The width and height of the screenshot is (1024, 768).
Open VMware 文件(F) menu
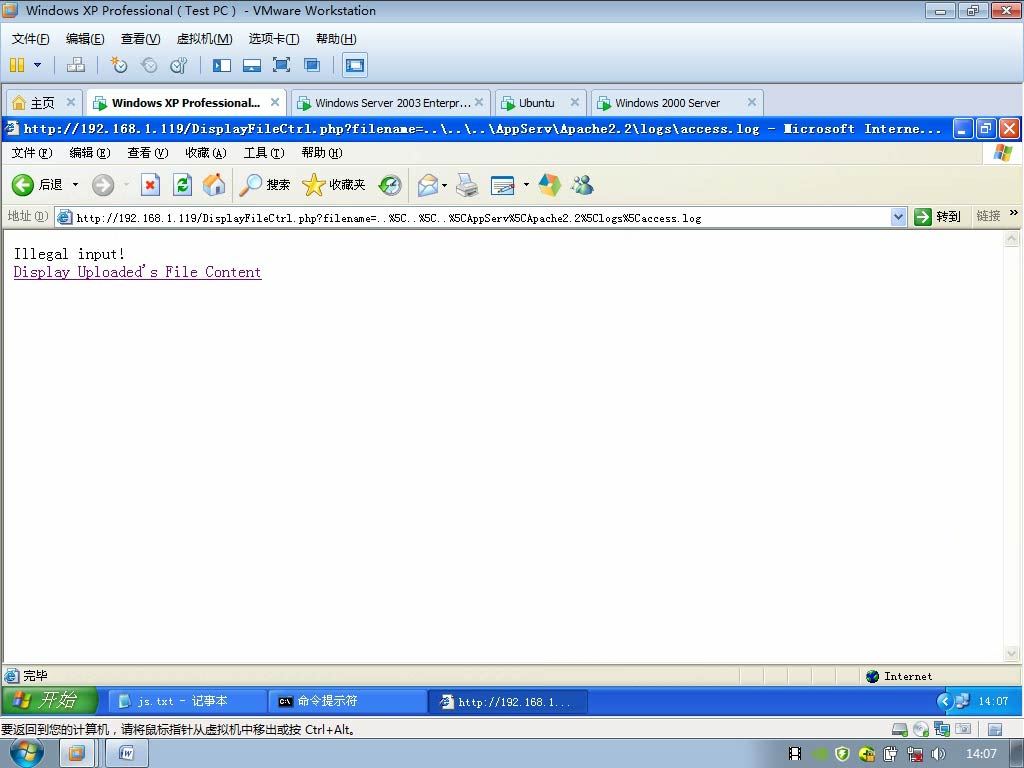pyautogui.click(x=30, y=39)
